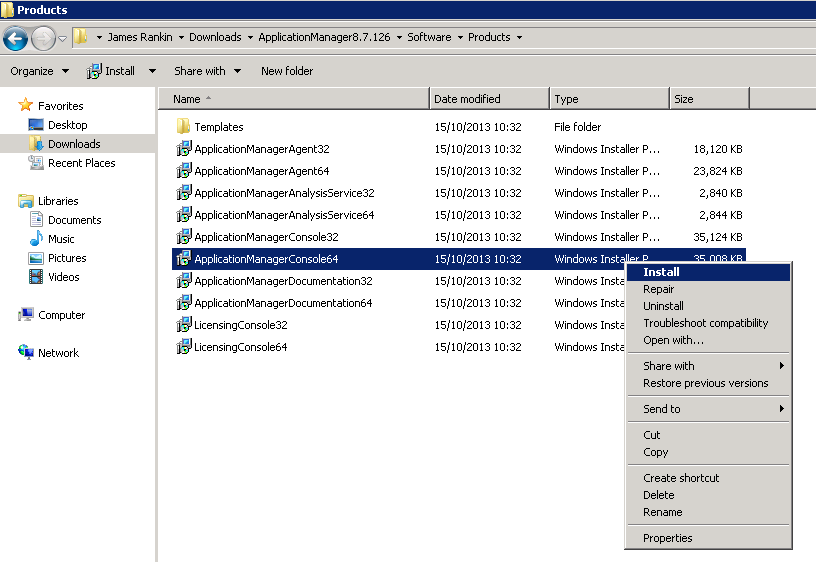The width and height of the screenshot is (816, 562).
Task: Select ApplicationManagerDocumentation64 installer icon
Action: (x=183, y=303)
